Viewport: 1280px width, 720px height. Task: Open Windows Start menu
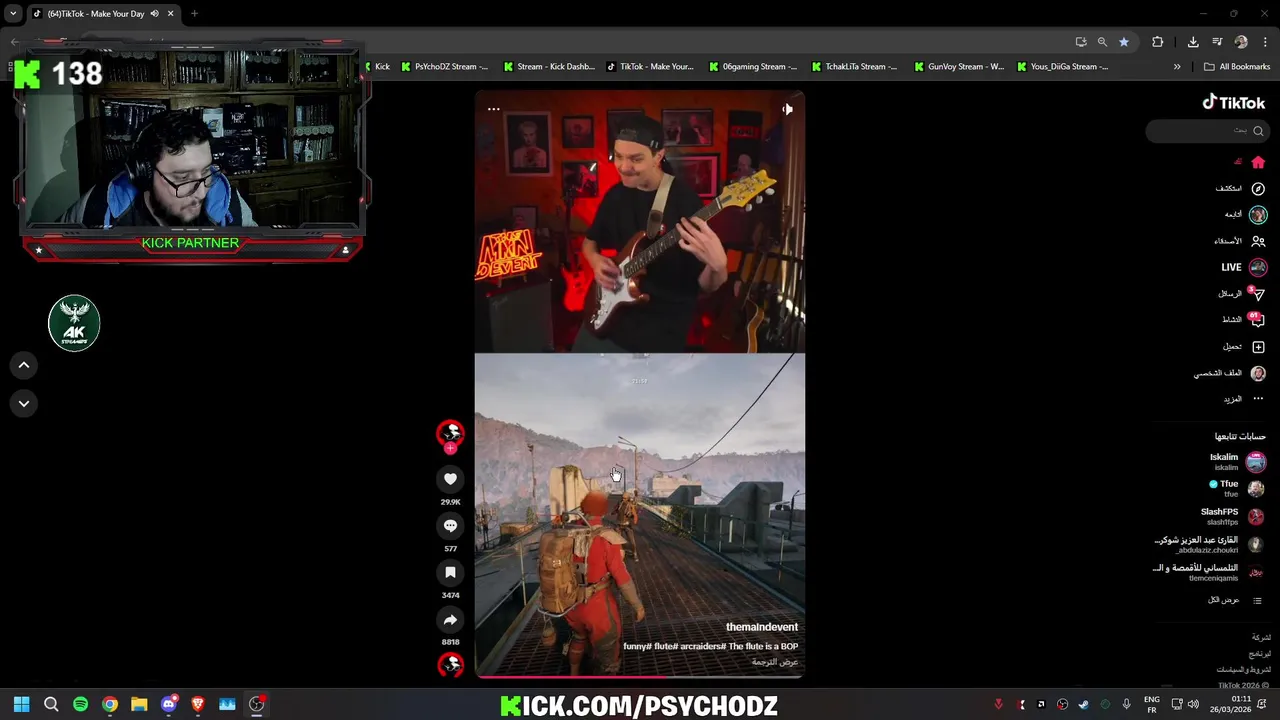coord(21,704)
